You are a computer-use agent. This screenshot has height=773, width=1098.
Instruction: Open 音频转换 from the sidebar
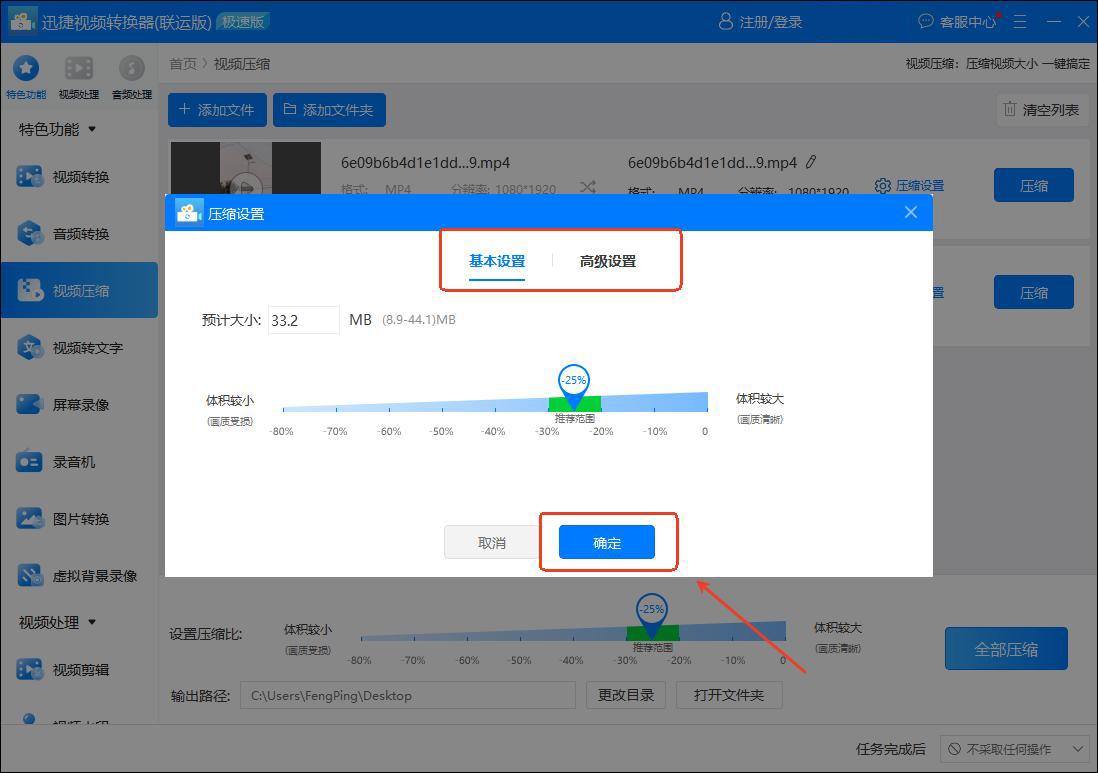[x=30, y=234]
